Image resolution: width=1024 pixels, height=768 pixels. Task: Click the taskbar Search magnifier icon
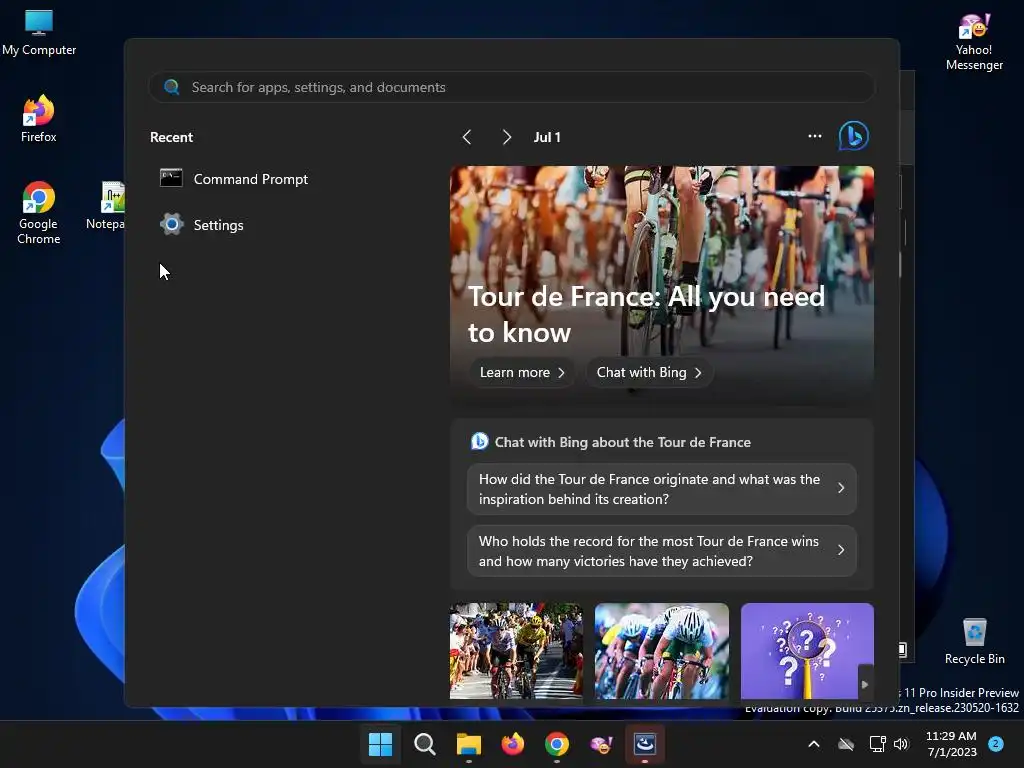[424, 744]
